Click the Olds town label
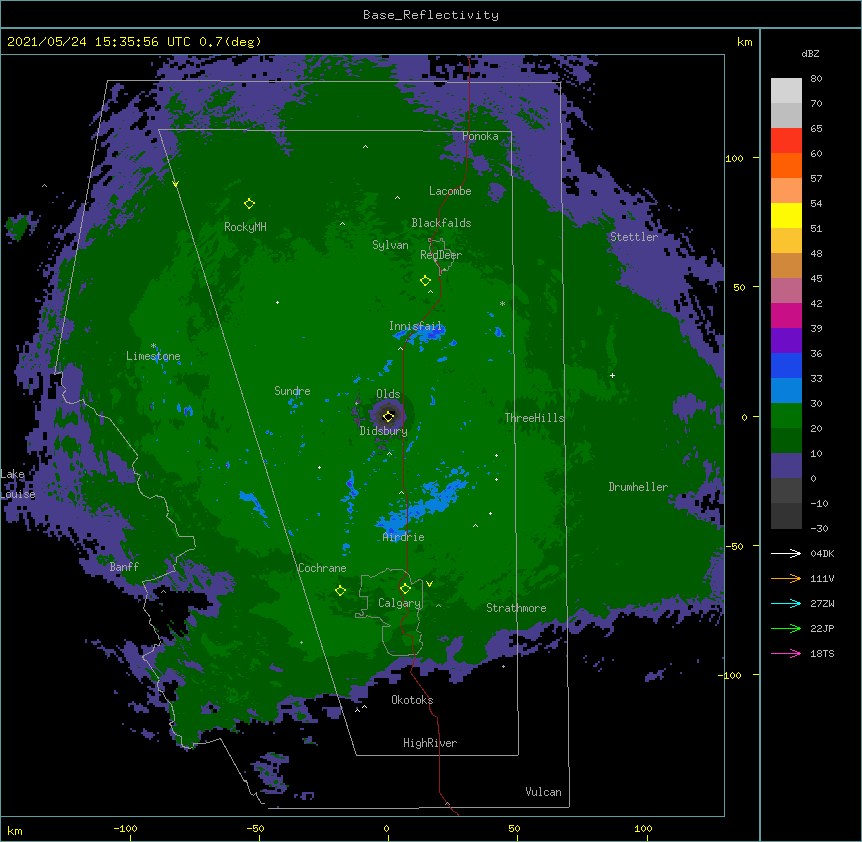 click(388, 394)
